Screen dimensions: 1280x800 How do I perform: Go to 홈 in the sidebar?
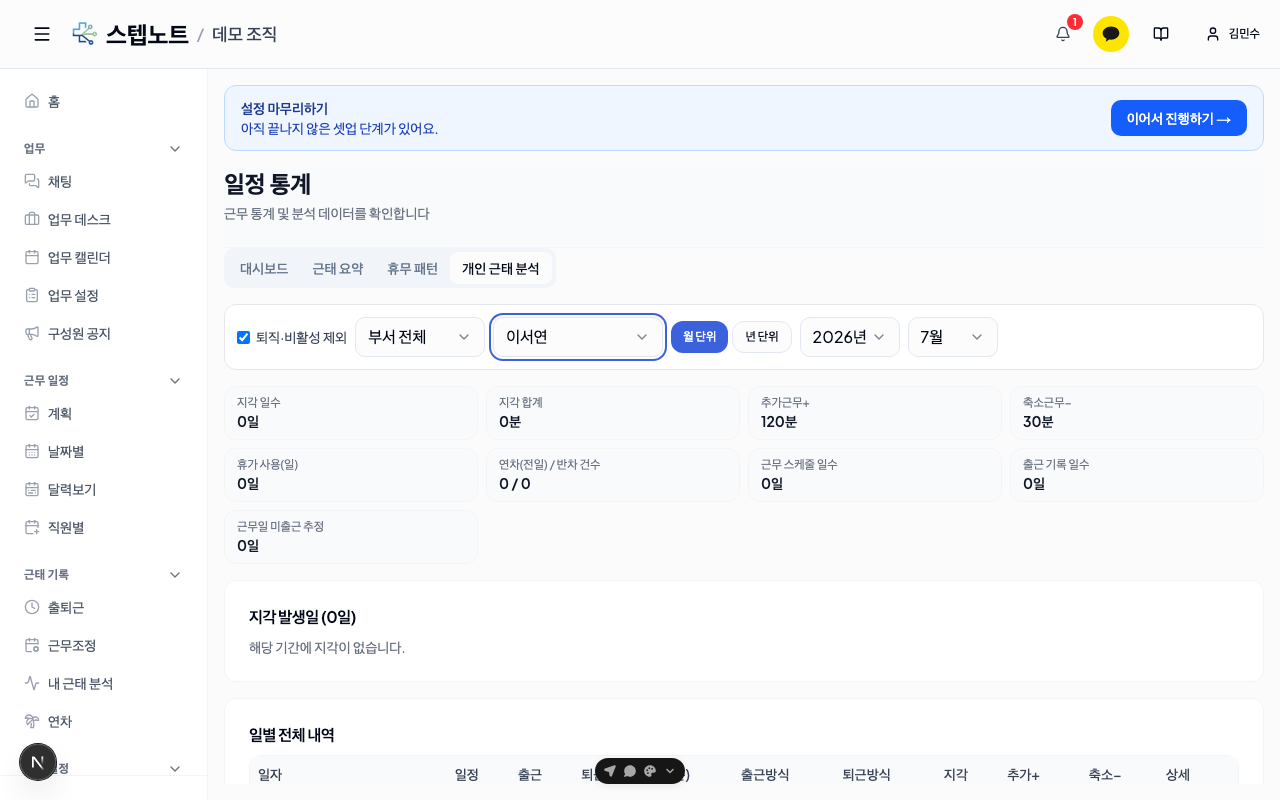click(103, 101)
